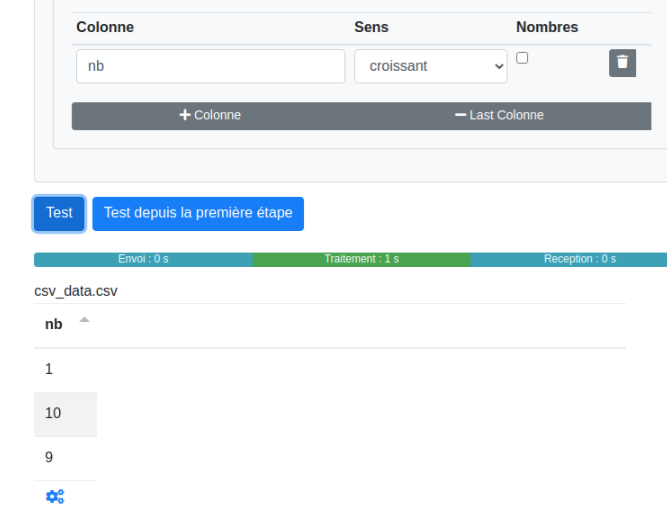Click the Envoi segment of the progress bar

coord(143,259)
